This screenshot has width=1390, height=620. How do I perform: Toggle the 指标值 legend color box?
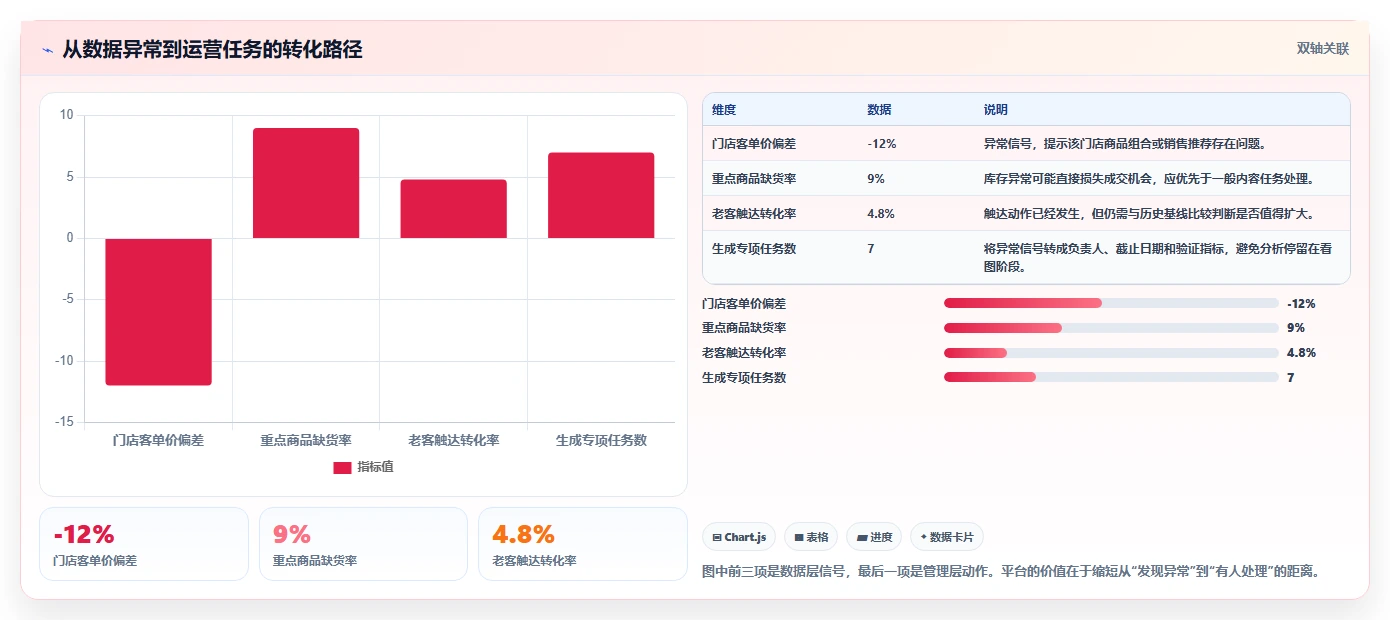click(x=342, y=467)
